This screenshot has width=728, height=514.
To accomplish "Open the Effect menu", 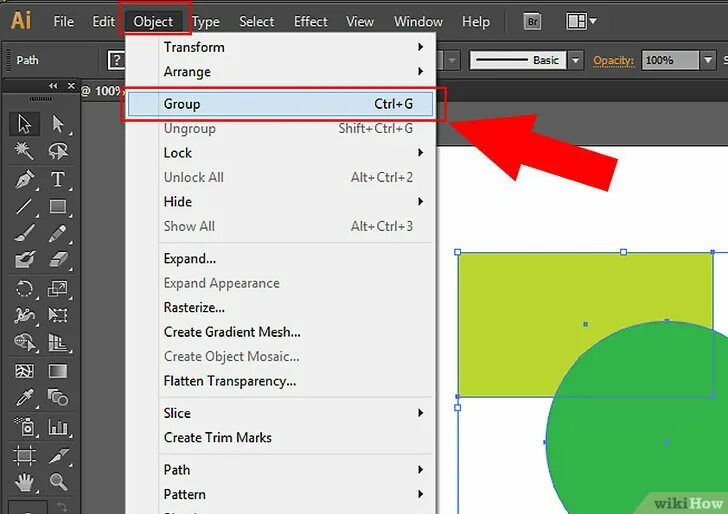I will [311, 21].
